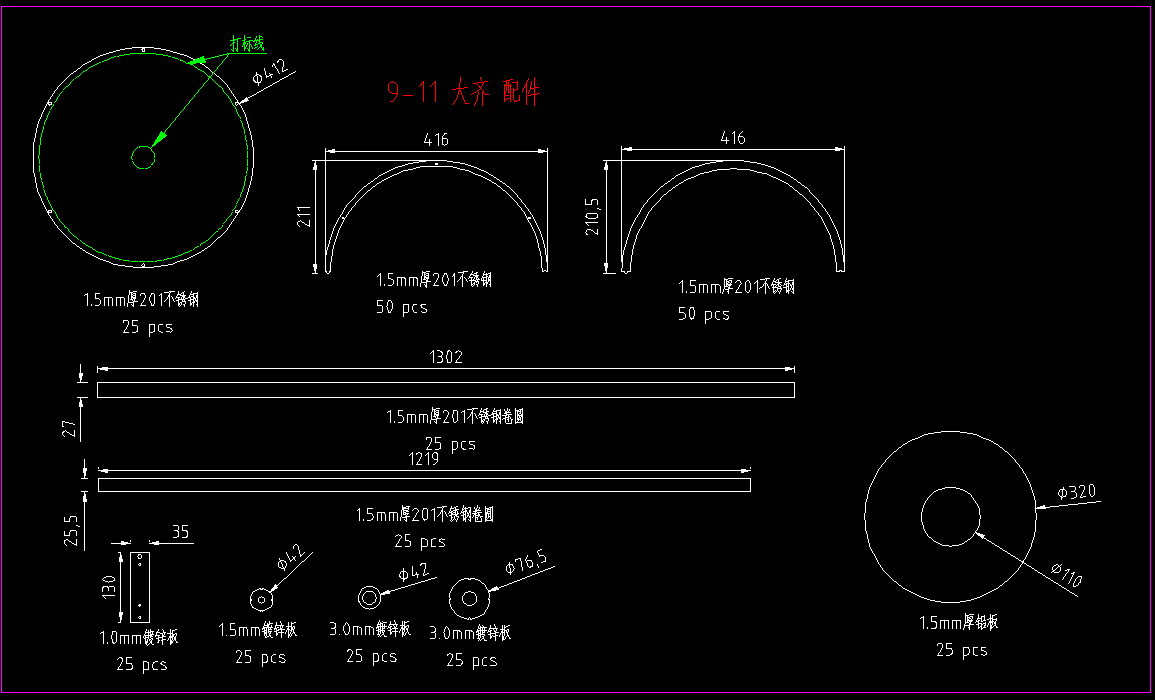
Task: Select the 210.5 vertical dimension text
Action: click(x=593, y=216)
